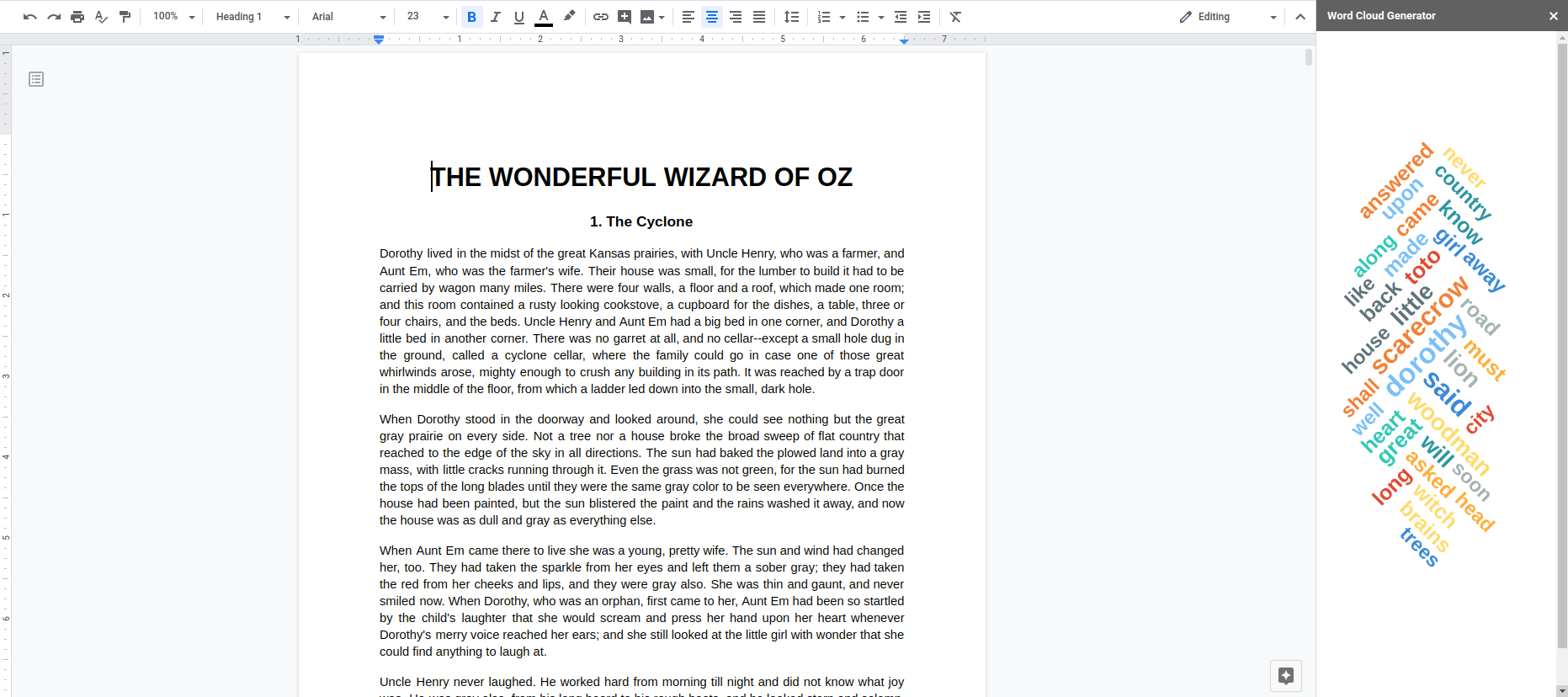Click the word 'woodman' in word cloud
The image size is (1568, 697).
(x=1448, y=434)
